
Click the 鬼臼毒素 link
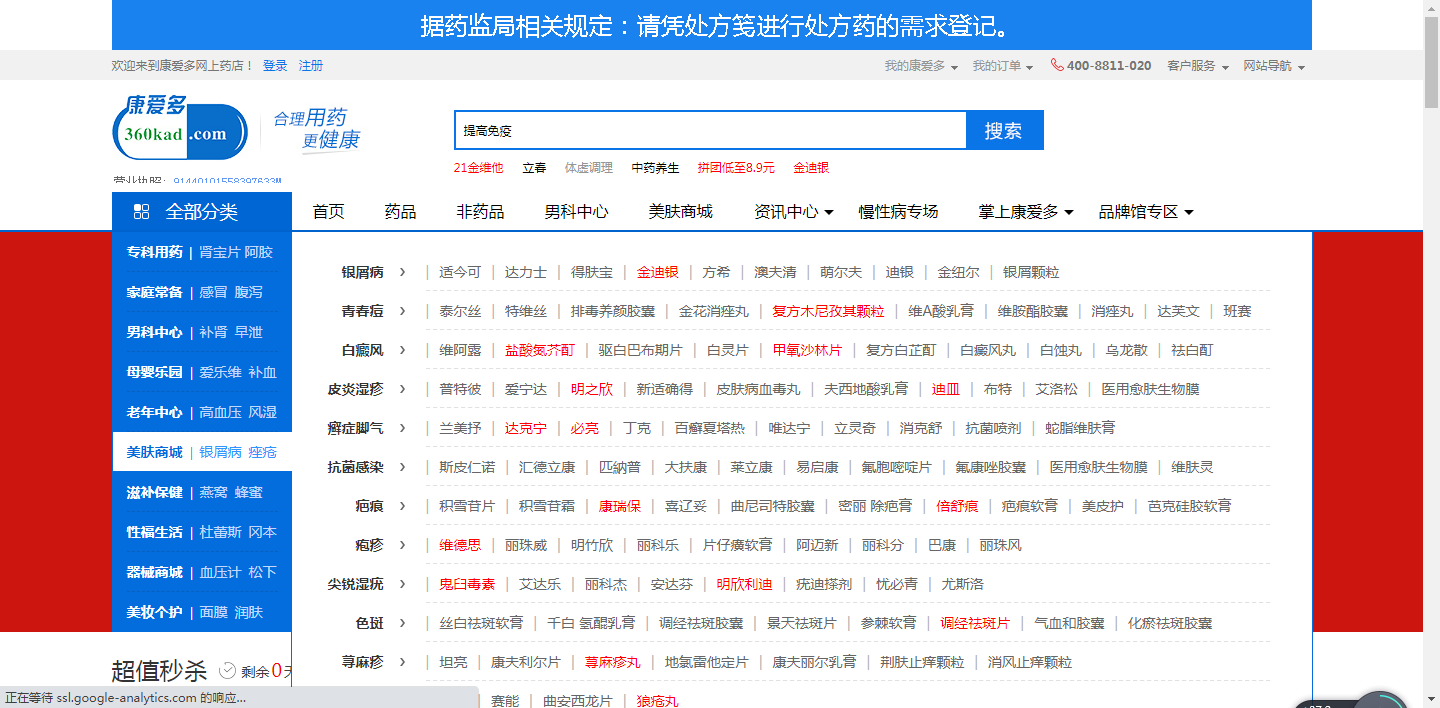point(467,584)
